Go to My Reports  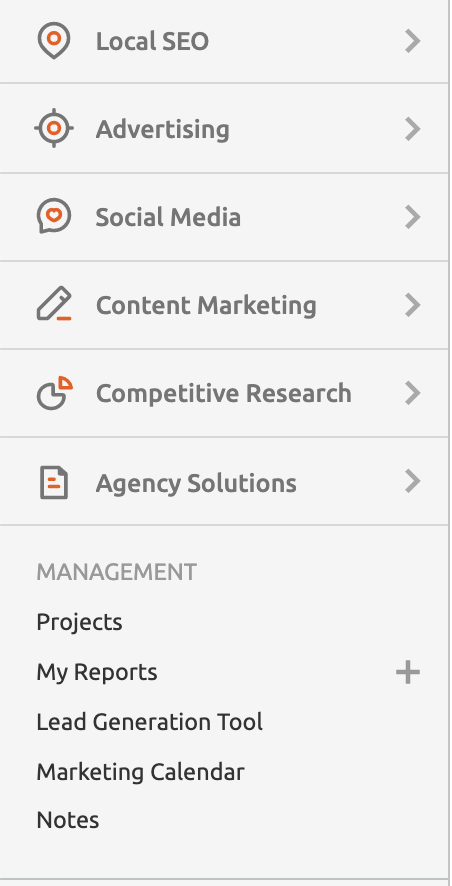(x=97, y=672)
